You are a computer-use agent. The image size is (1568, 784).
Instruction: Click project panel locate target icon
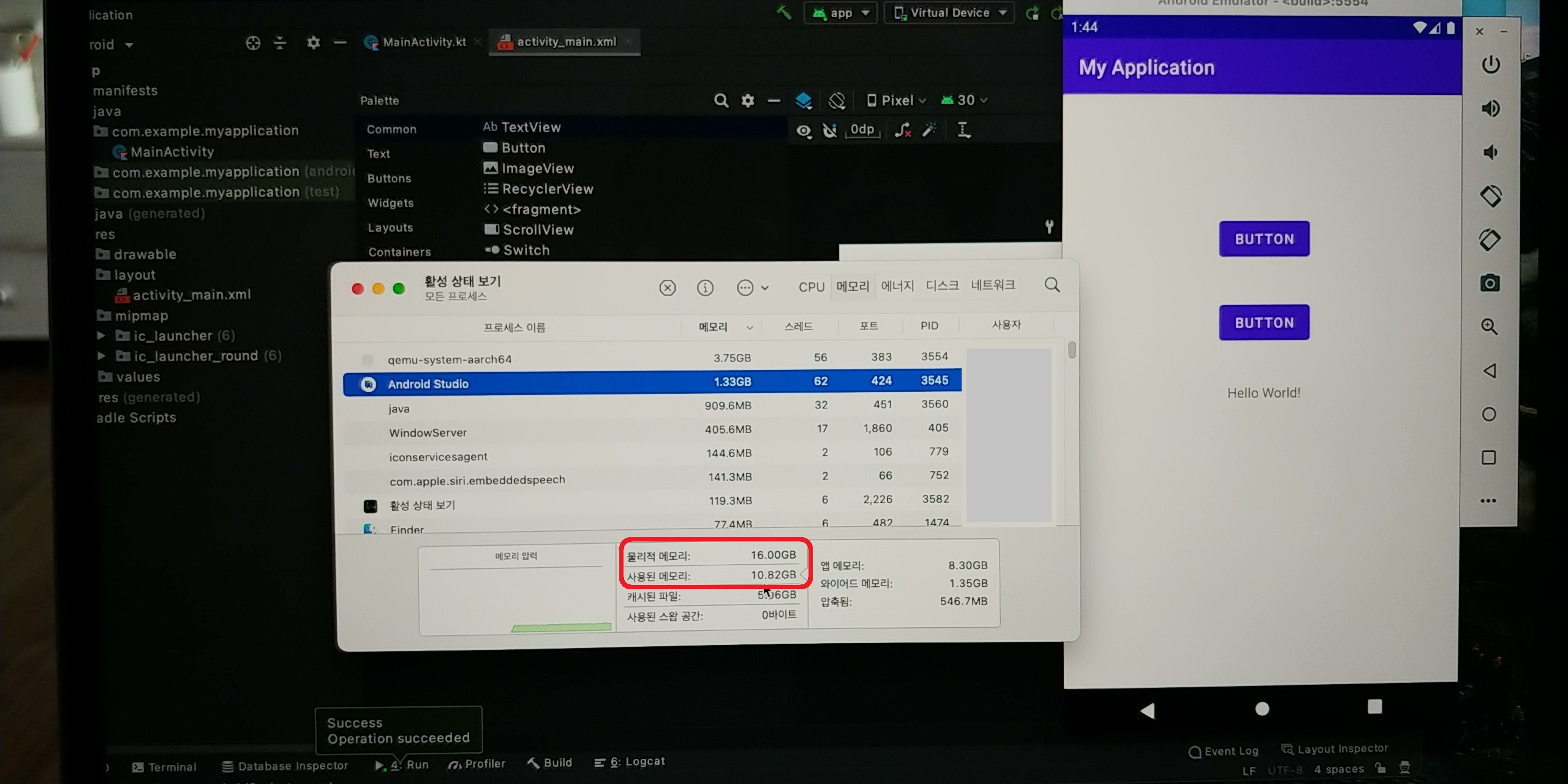pos(253,43)
